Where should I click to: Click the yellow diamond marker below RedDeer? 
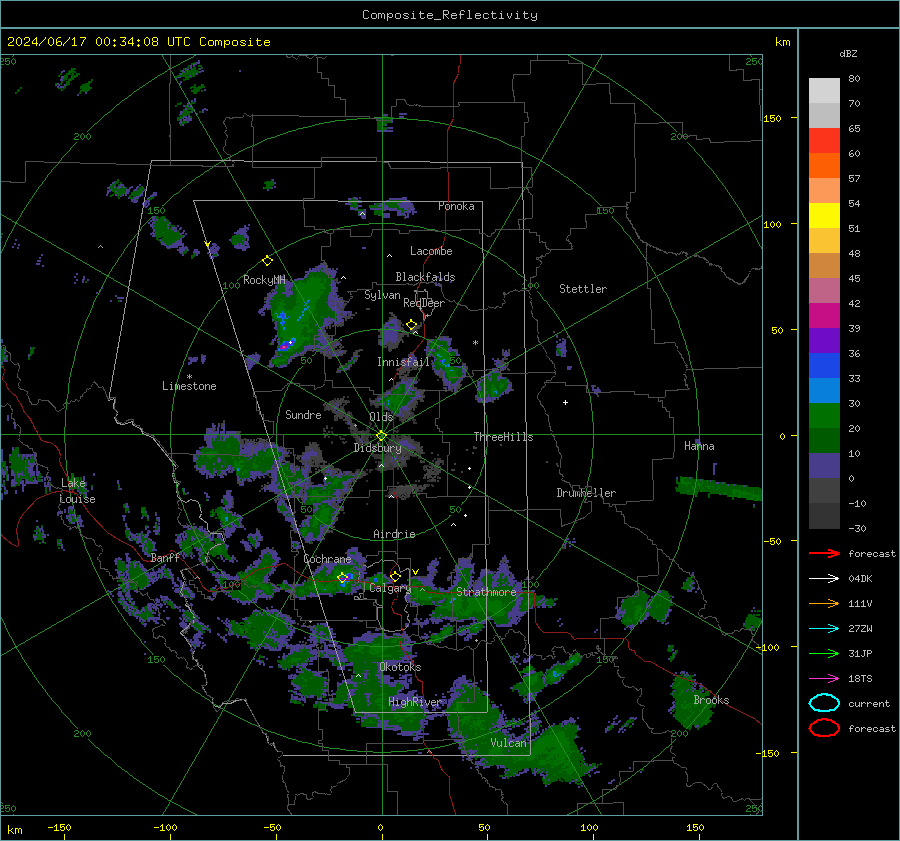(x=412, y=325)
